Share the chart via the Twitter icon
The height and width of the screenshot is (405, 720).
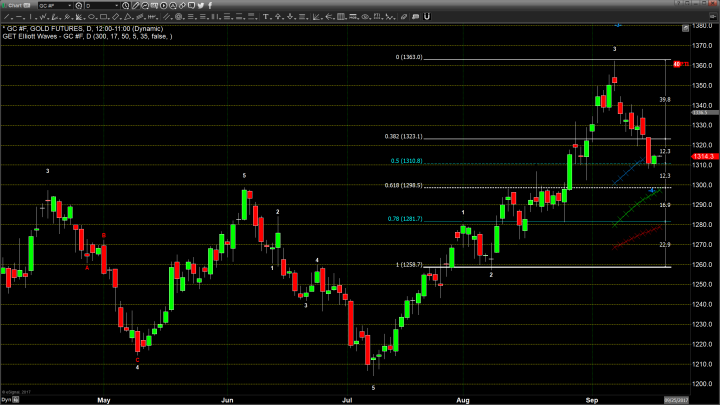pyautogui.click(x=201, y=6)
